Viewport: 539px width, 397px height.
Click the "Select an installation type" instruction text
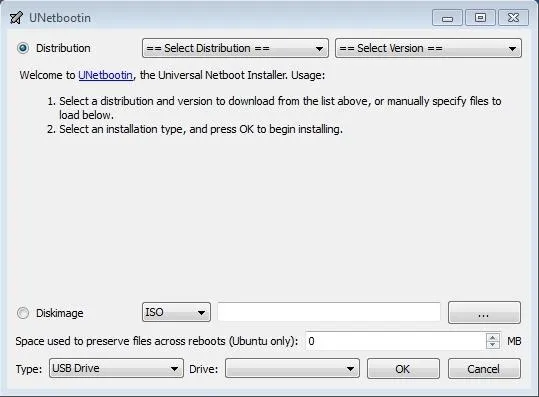tap(201, 129)
